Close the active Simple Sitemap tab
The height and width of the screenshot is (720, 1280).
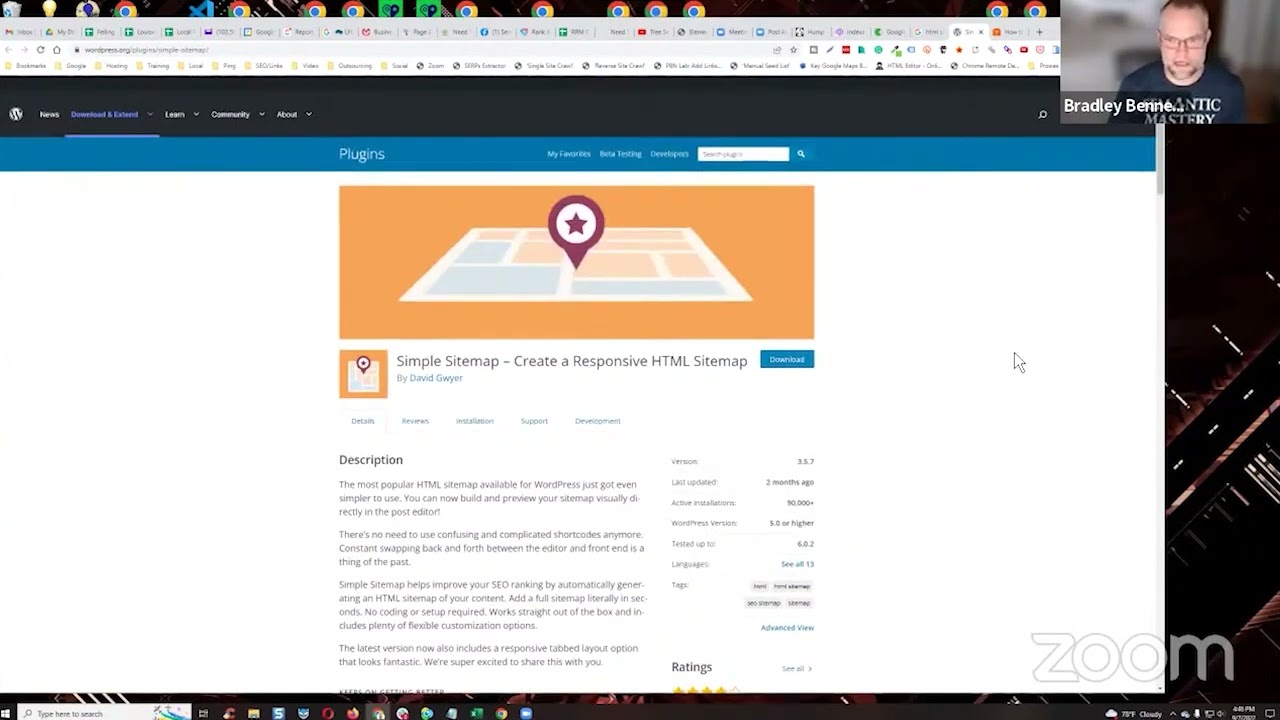click(x=981, y=32)
